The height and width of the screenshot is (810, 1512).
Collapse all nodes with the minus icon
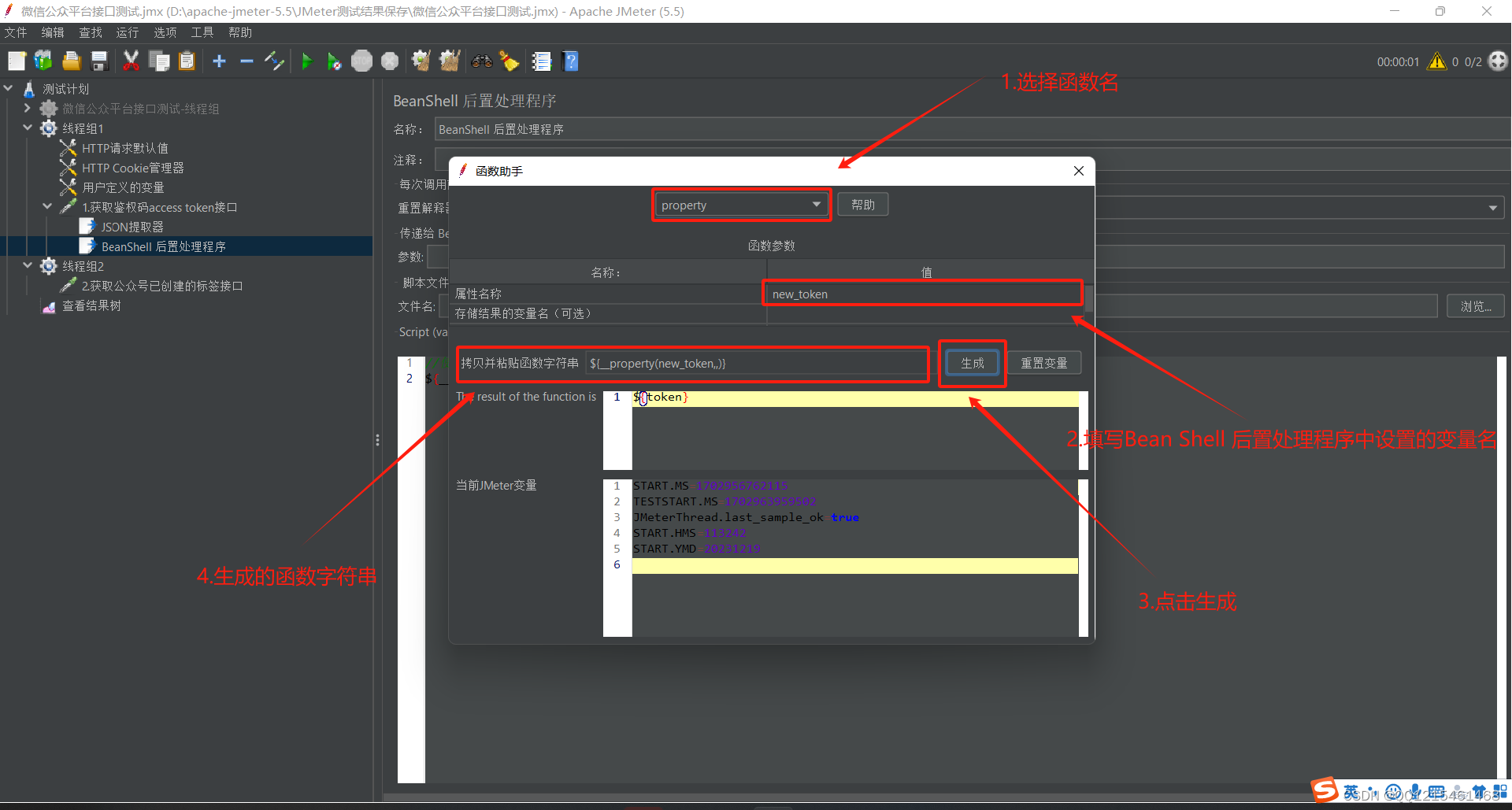246,61
